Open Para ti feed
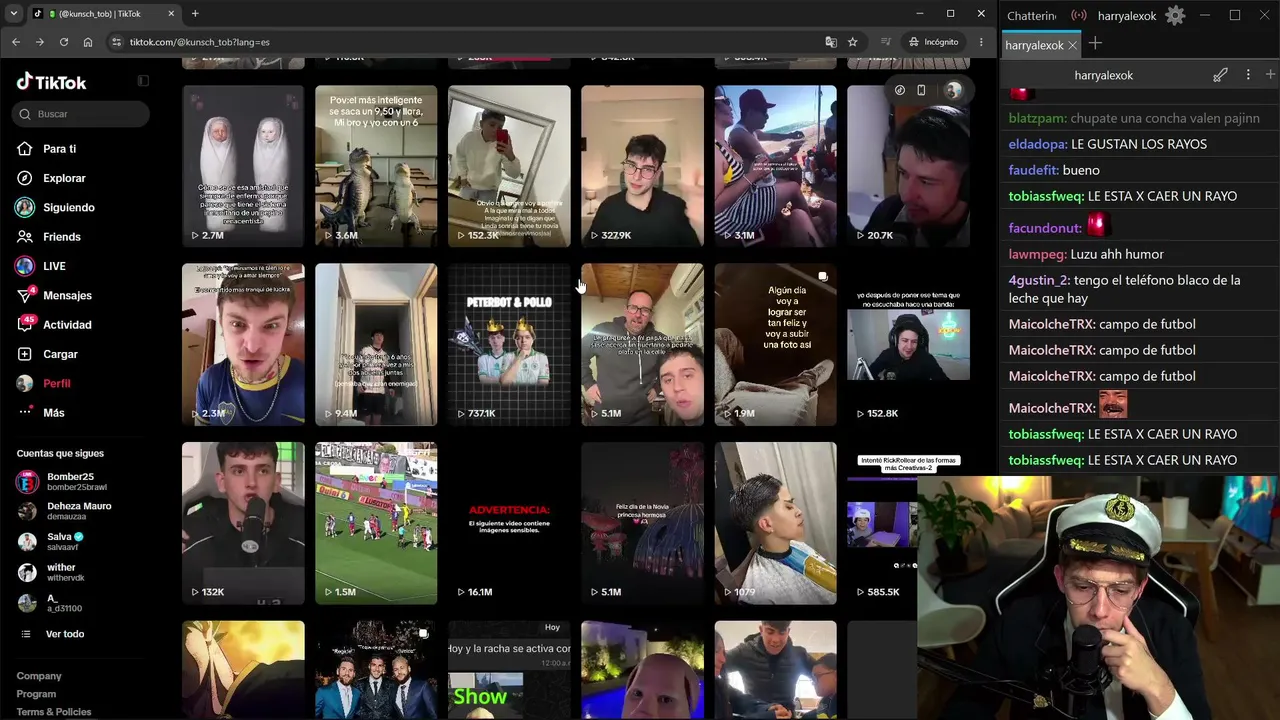The height and width of the screenshot is (720, 1280). (59, 149)
